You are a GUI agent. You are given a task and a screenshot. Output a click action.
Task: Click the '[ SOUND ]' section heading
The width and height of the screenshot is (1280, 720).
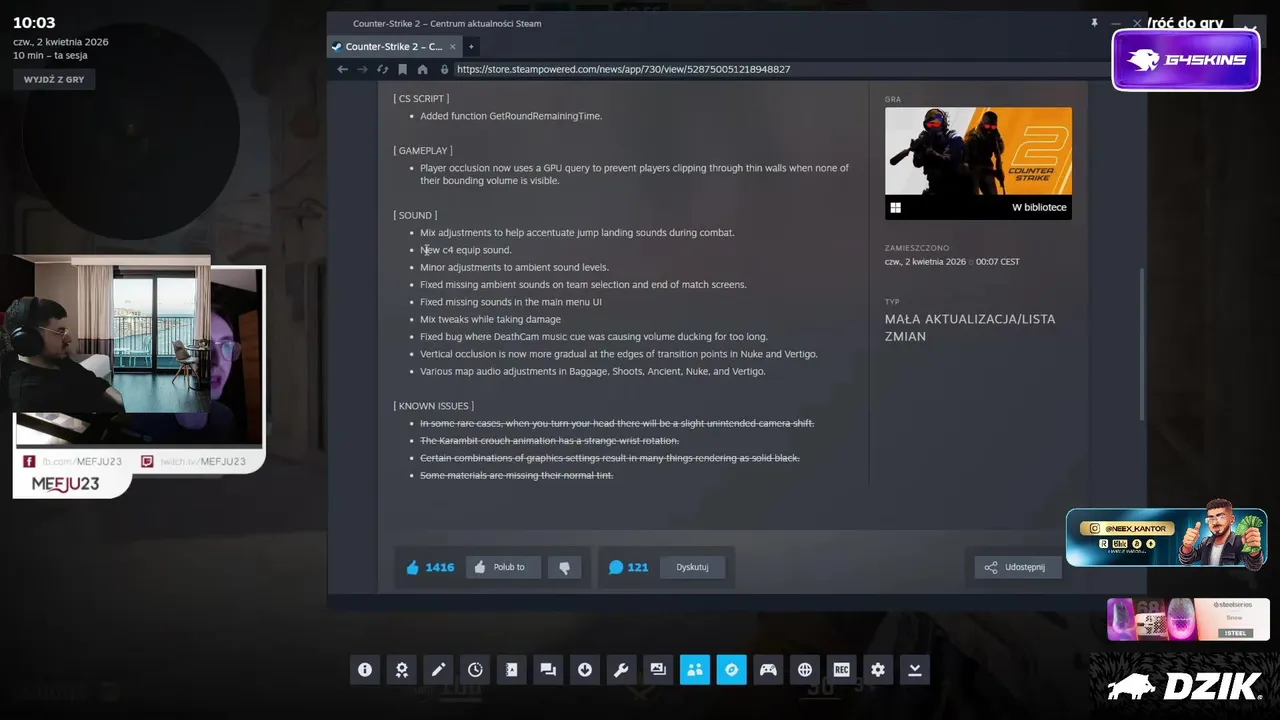[415, 215]
